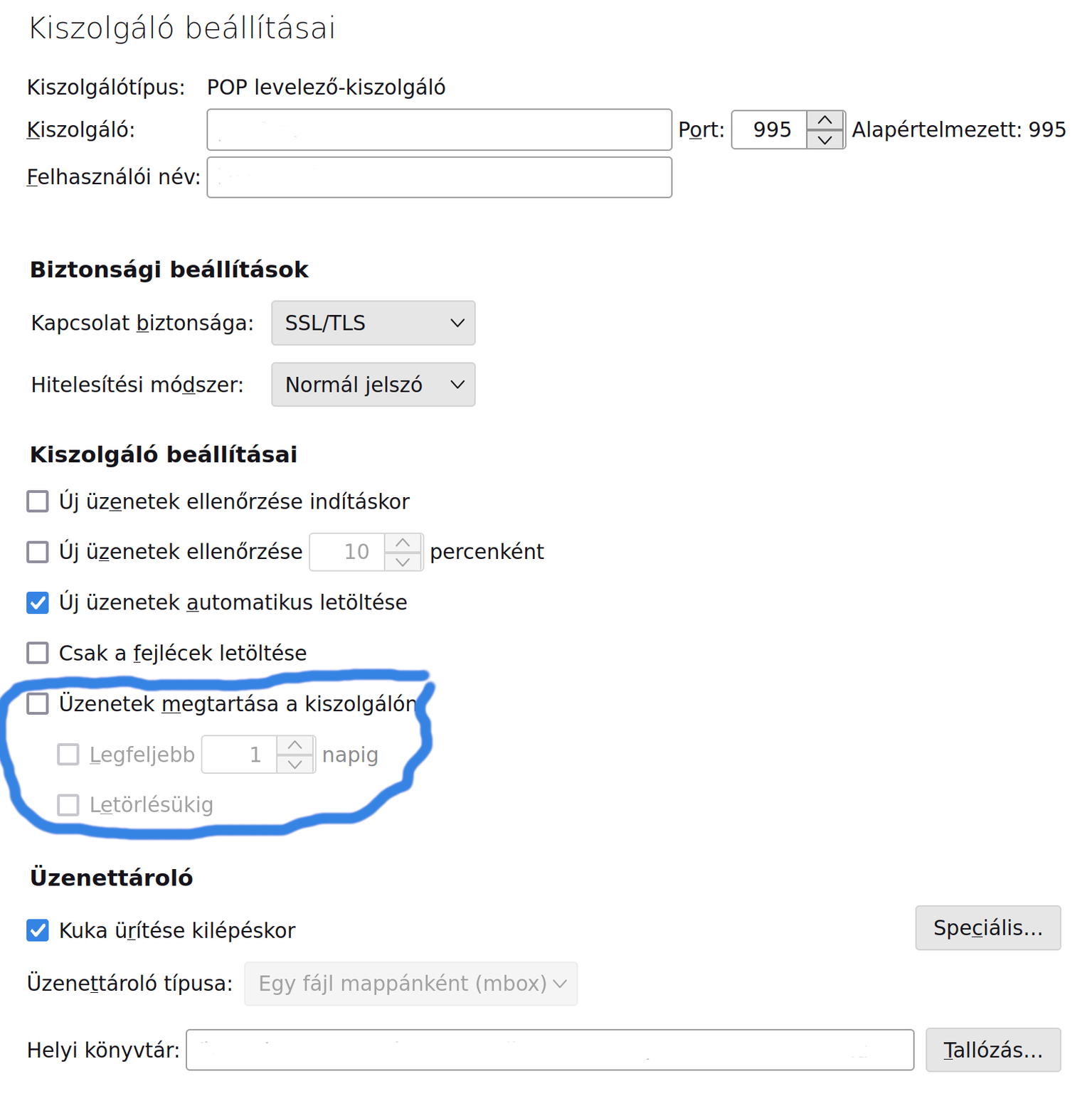Increase the Port number with up arrow
The image size is (1092, 1118).
(825, 120)
